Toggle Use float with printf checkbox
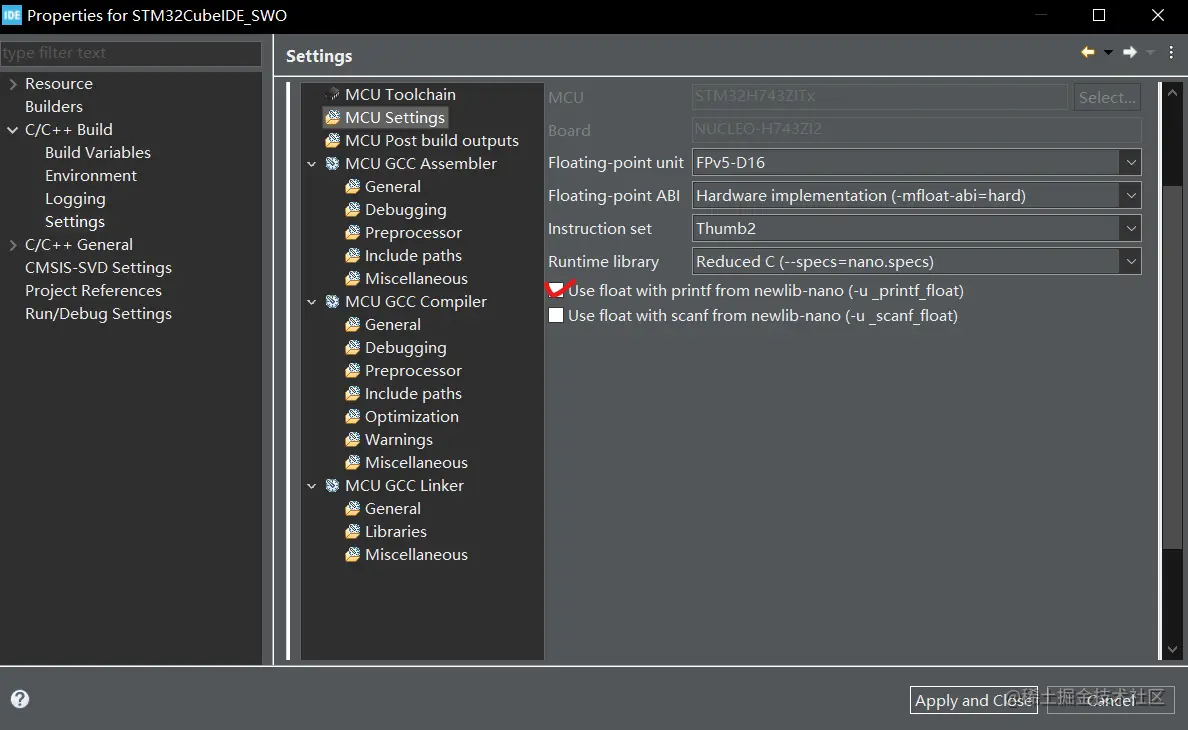This screenshot has height=730, width=1188. coord(556,291)
